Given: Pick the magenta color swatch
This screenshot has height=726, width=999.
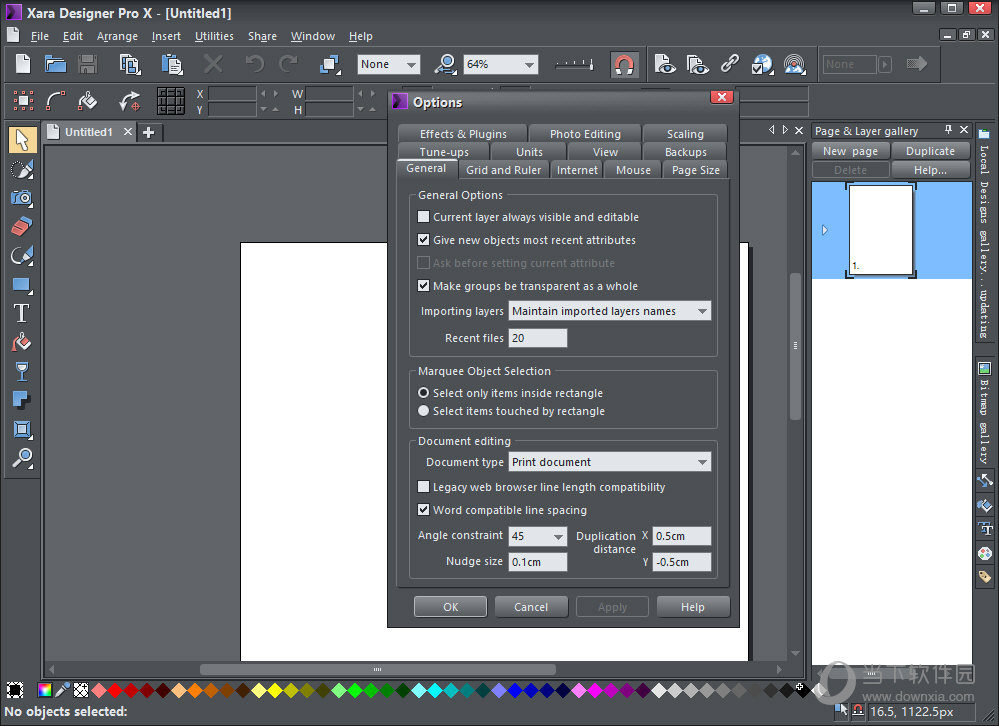Looking at the screenshot, I should click(595, 690).
